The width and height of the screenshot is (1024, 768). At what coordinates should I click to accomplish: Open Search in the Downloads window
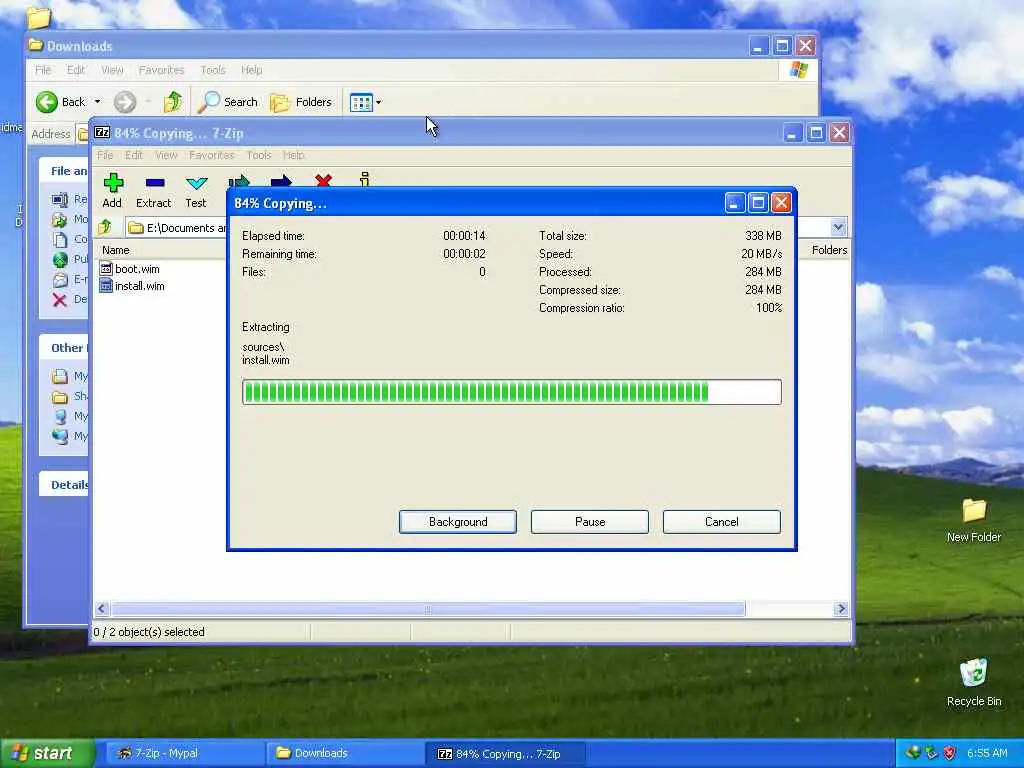point(228,102)
